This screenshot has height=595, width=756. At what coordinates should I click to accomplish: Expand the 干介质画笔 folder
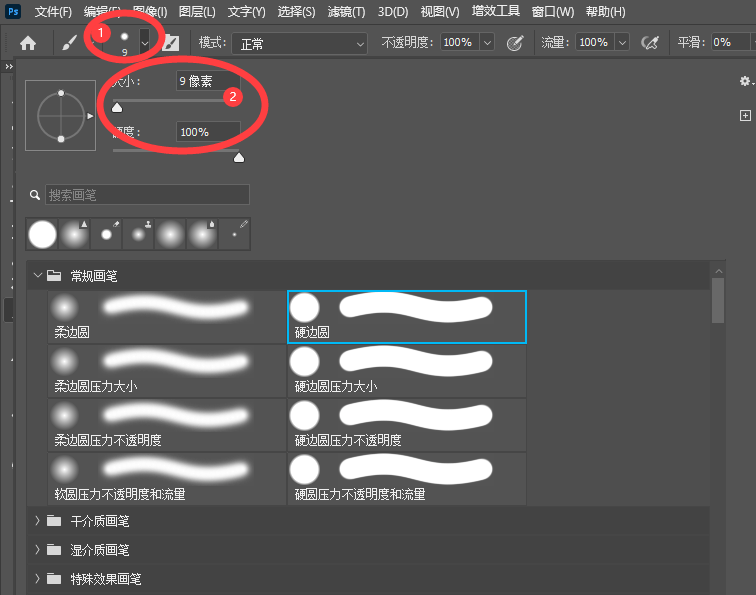[x=38, y=521]
